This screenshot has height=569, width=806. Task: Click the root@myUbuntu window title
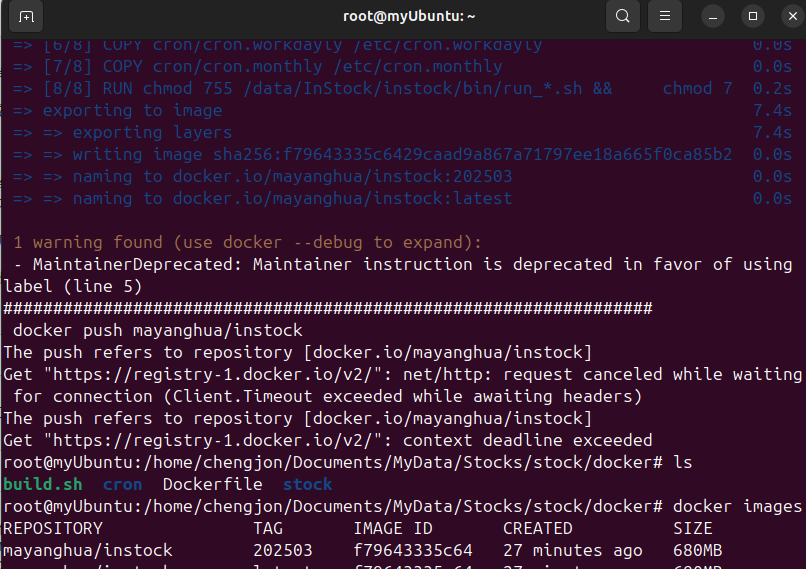[x=409, y=16]
